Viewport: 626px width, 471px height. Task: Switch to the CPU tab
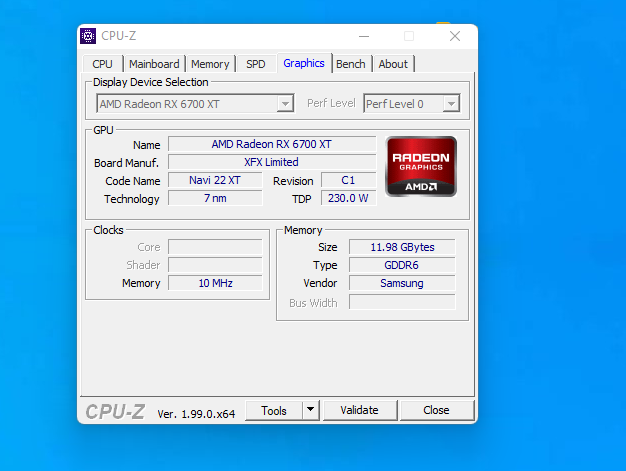click(x=103, y=64)
